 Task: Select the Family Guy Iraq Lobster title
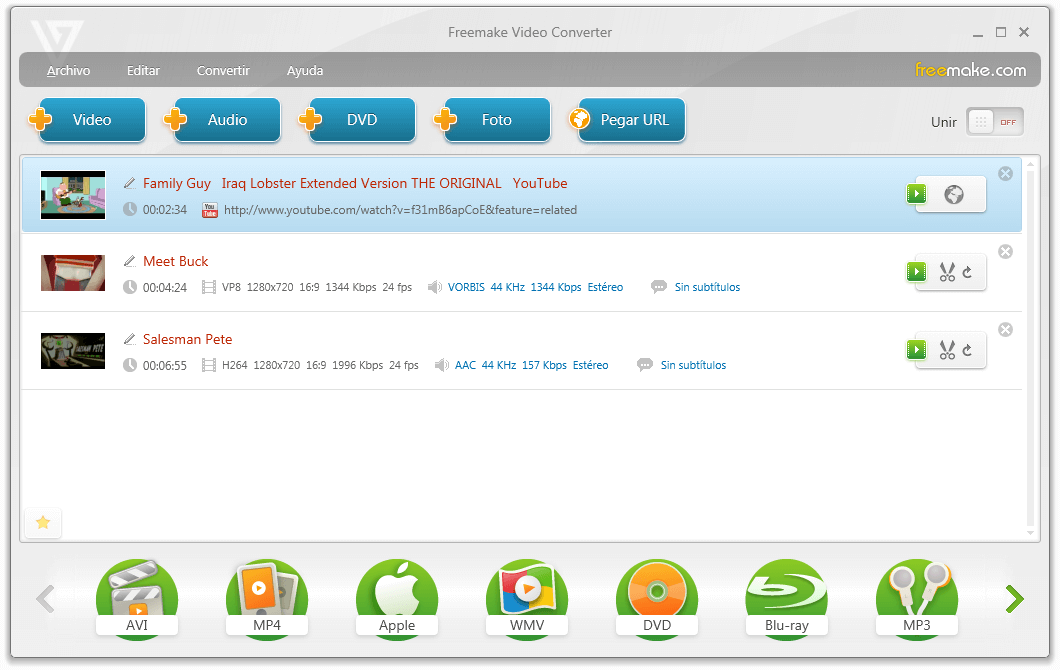coord(355,183)
